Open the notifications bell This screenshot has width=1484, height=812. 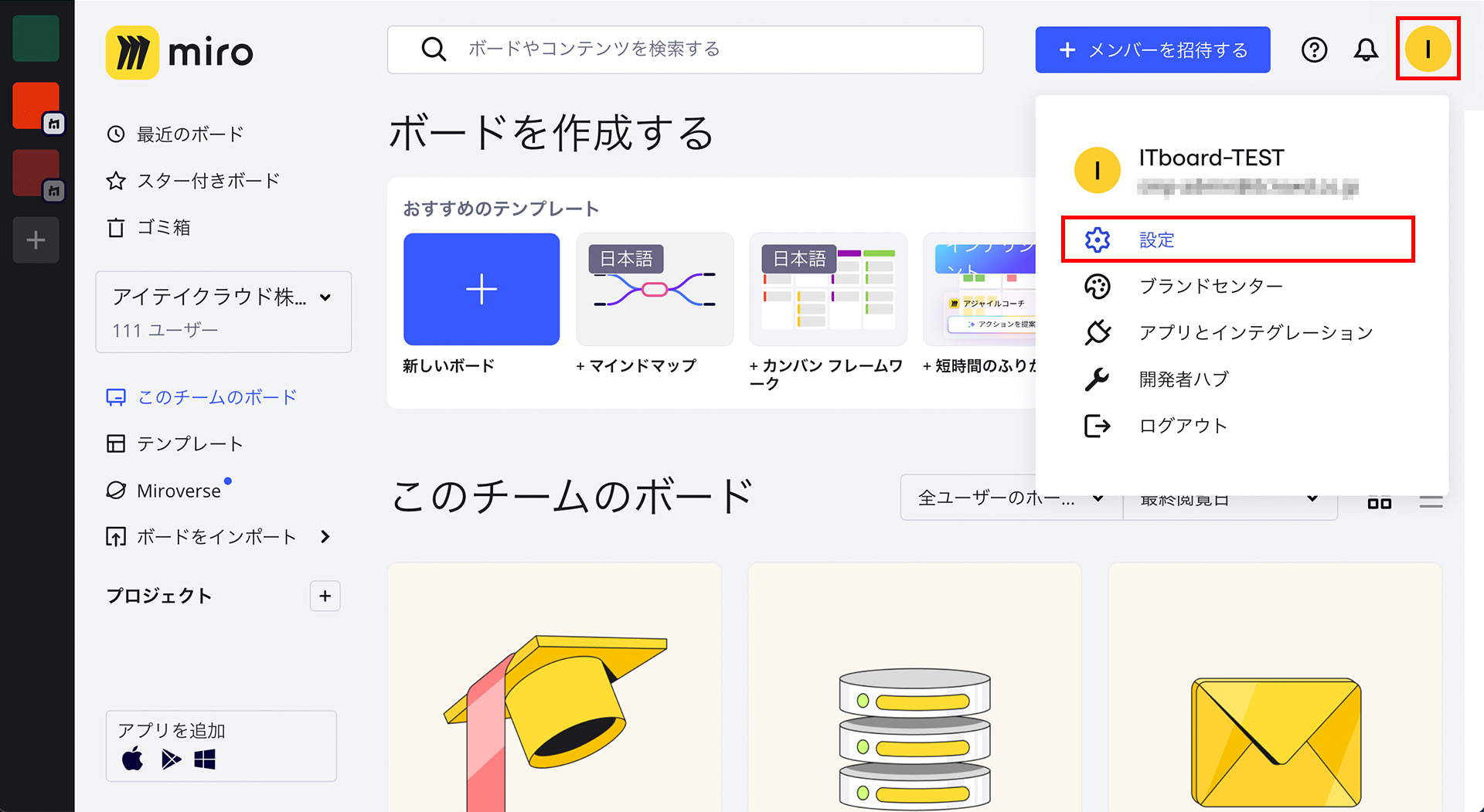1366,50
